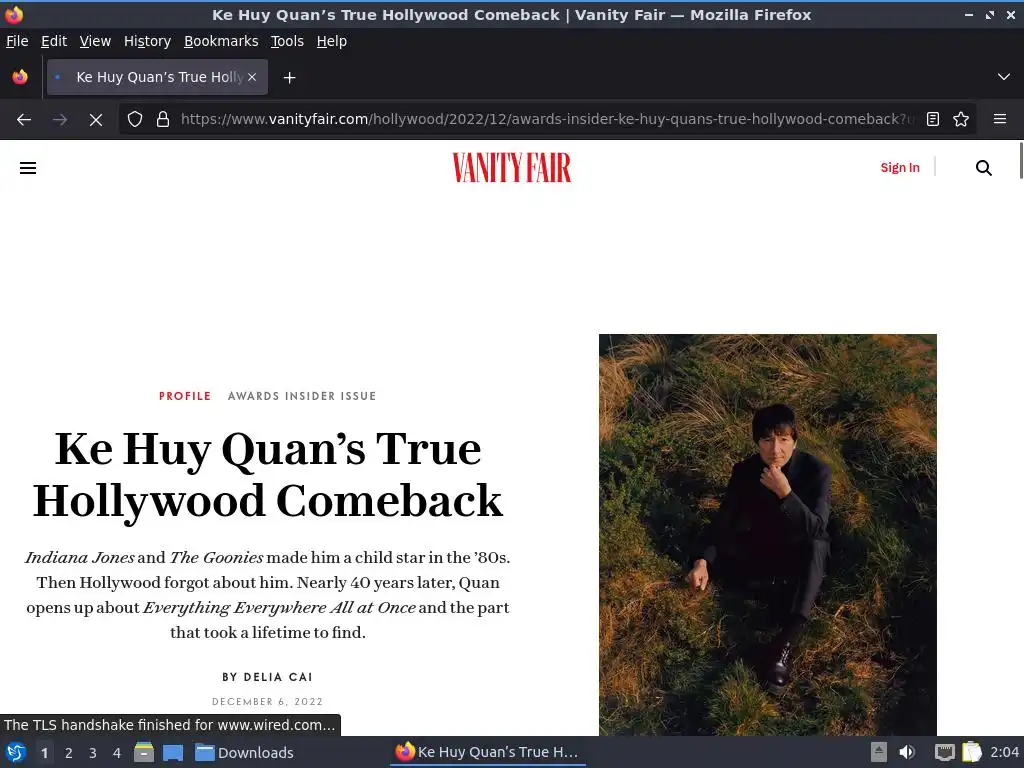Open the AWARDS INSIDER ISSUE link
The width and height of the screenshot is (1024, 768).
click(x=302, y=396)
